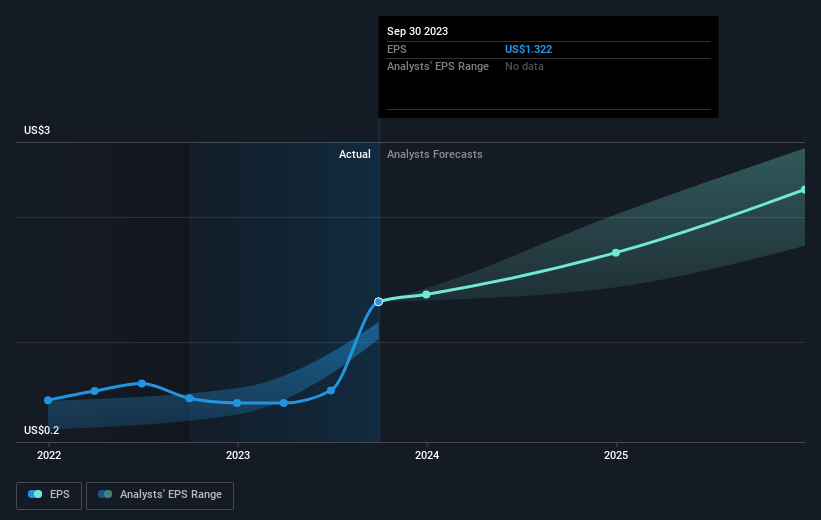Select the EPS point just before the spike
Screen dimensions: 821x520
[331, 391]
